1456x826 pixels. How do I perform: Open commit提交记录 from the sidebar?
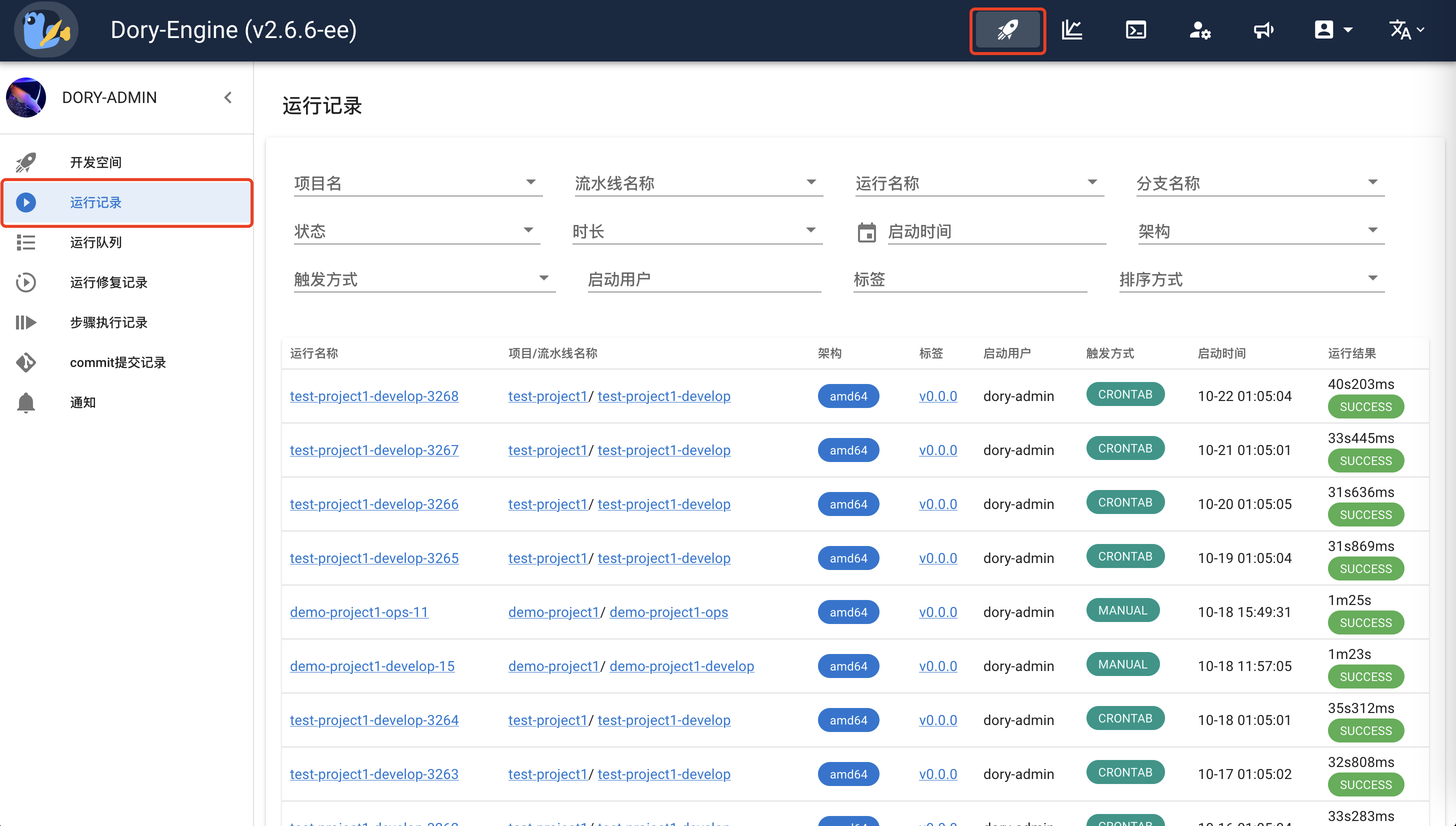pos(117,362)
